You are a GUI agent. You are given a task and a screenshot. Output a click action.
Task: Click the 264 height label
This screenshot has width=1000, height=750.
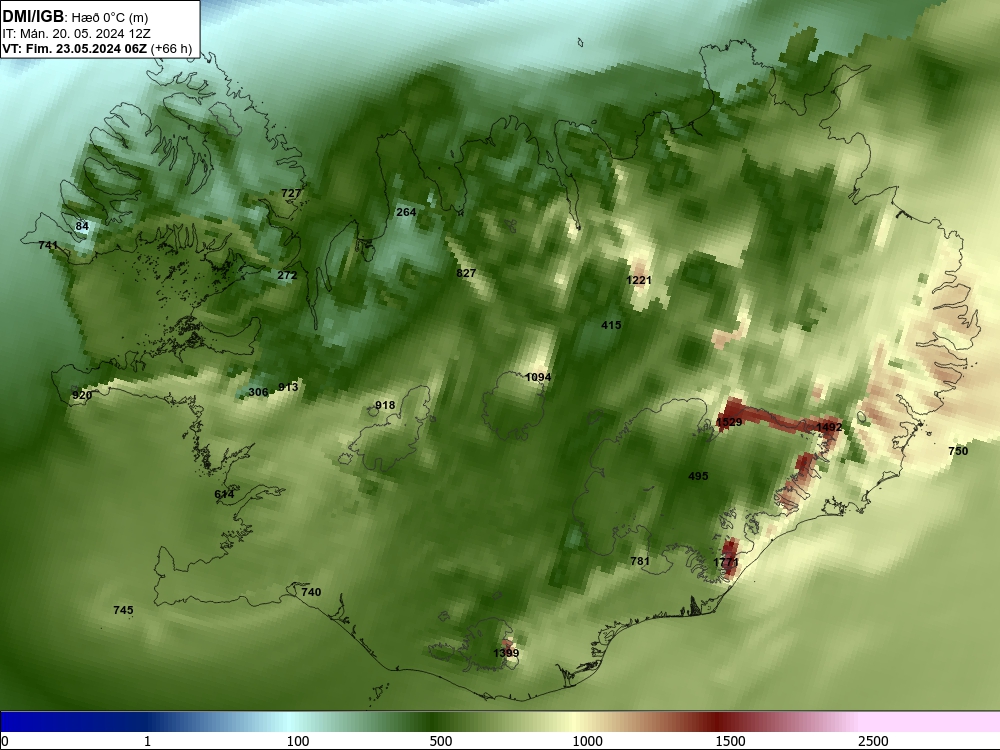[x=406, y=212]
